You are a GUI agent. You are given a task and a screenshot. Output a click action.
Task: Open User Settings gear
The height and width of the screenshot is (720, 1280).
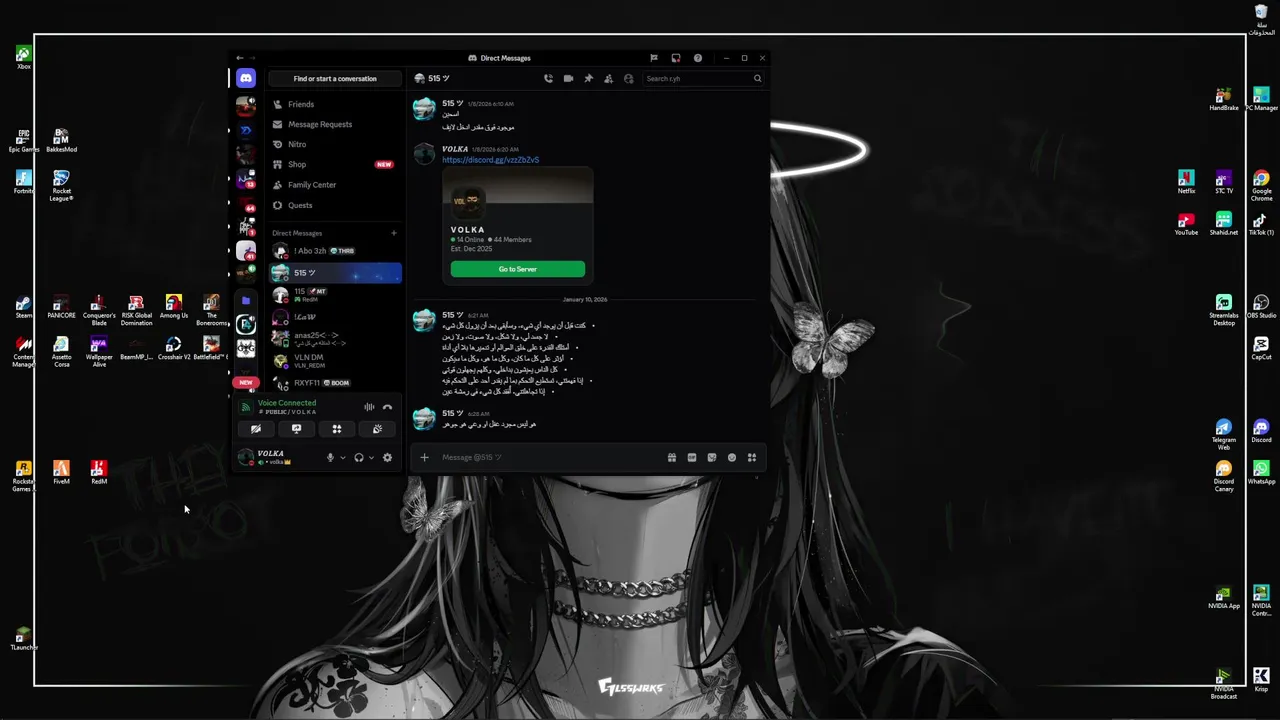387,458
